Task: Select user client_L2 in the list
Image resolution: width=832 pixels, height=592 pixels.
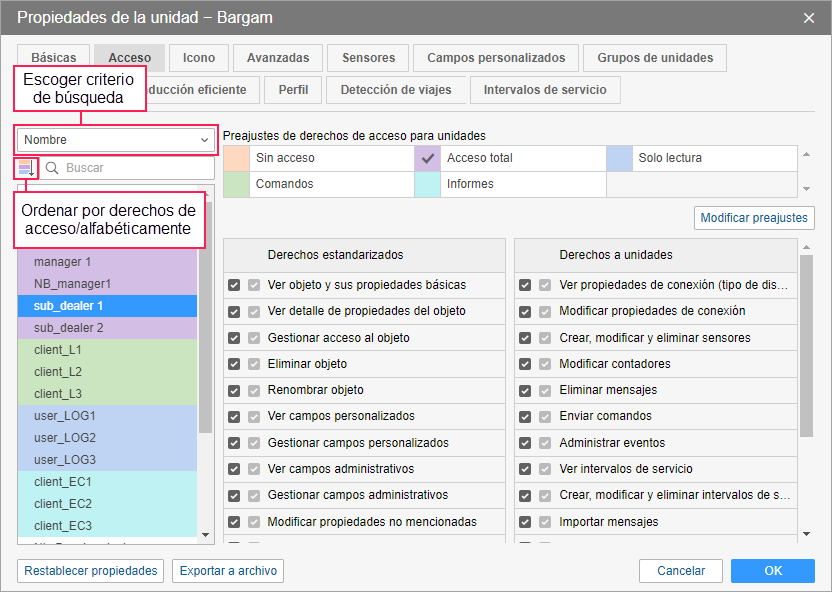Action: click(58, 372)
